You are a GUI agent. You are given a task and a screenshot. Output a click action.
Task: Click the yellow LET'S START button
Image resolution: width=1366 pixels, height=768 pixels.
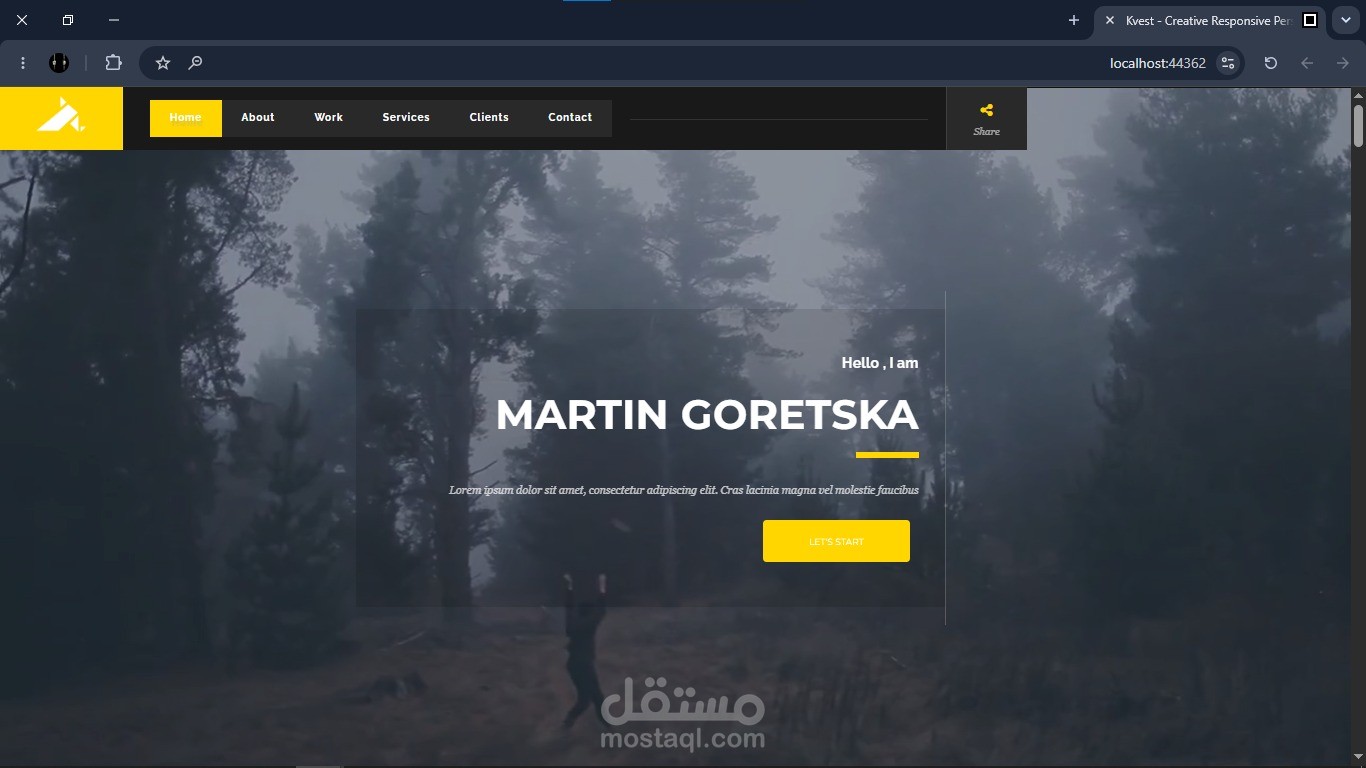click(x=836, y=541)
